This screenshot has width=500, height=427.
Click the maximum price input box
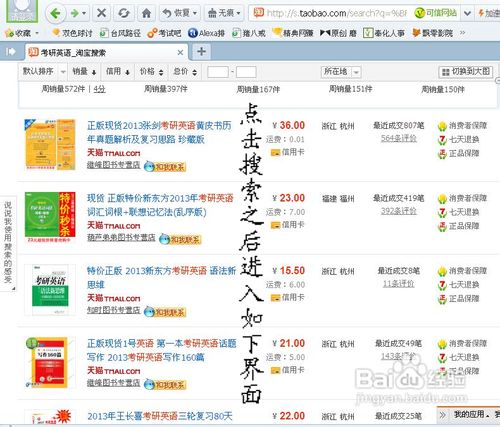click(246, 72)
